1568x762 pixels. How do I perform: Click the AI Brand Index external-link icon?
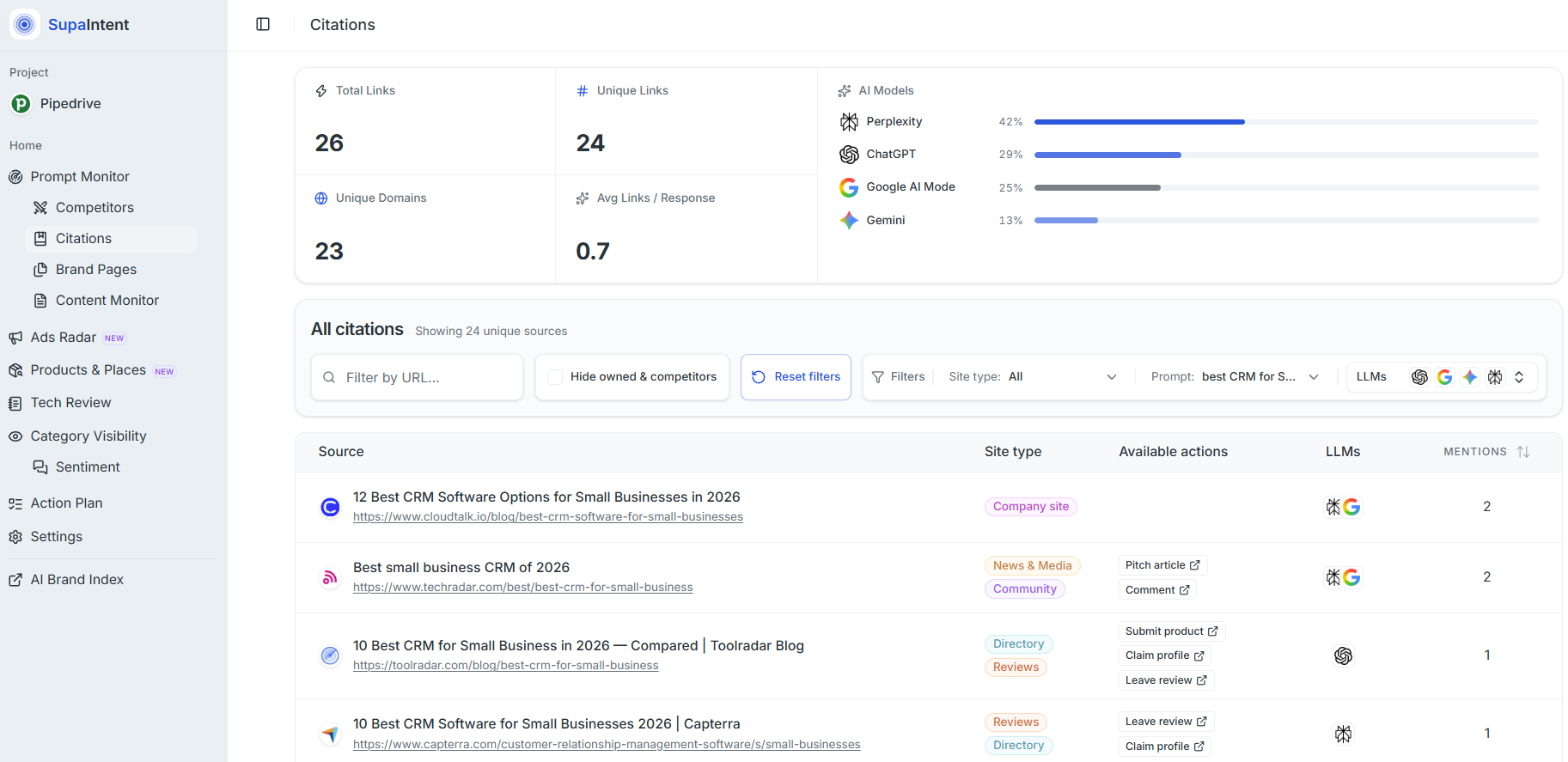pyautogui.click(x=15, y=580)
